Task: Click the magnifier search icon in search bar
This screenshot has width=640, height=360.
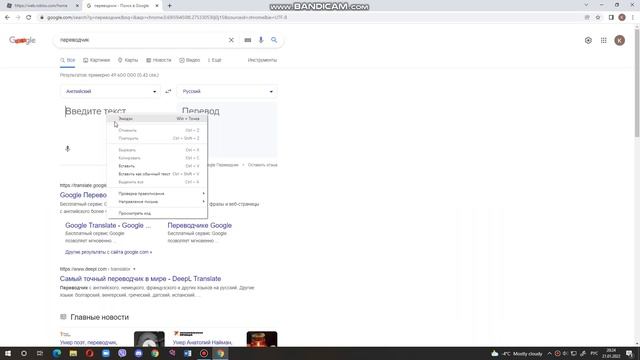Action: [274, 40]
